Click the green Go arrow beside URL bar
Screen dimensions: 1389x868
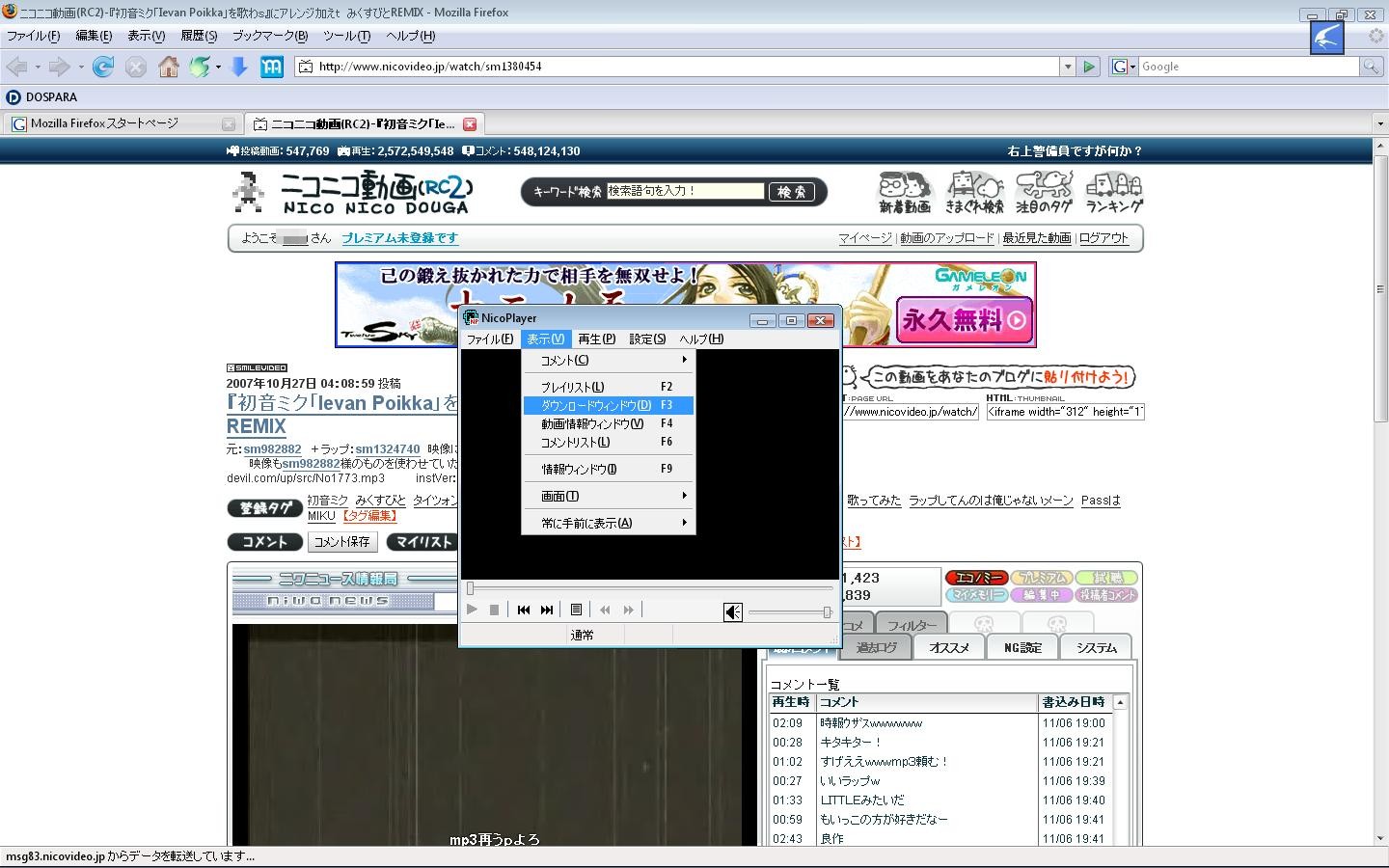coord(1089,67)
